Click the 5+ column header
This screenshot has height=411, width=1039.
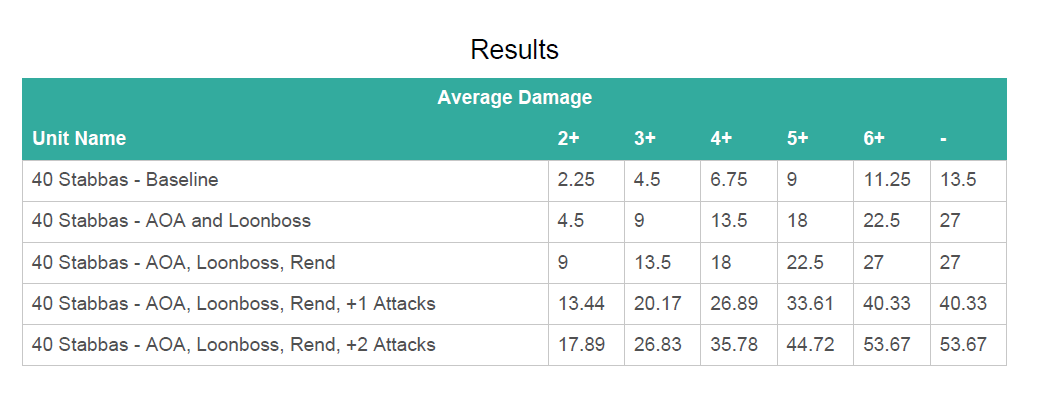point(797,139)
